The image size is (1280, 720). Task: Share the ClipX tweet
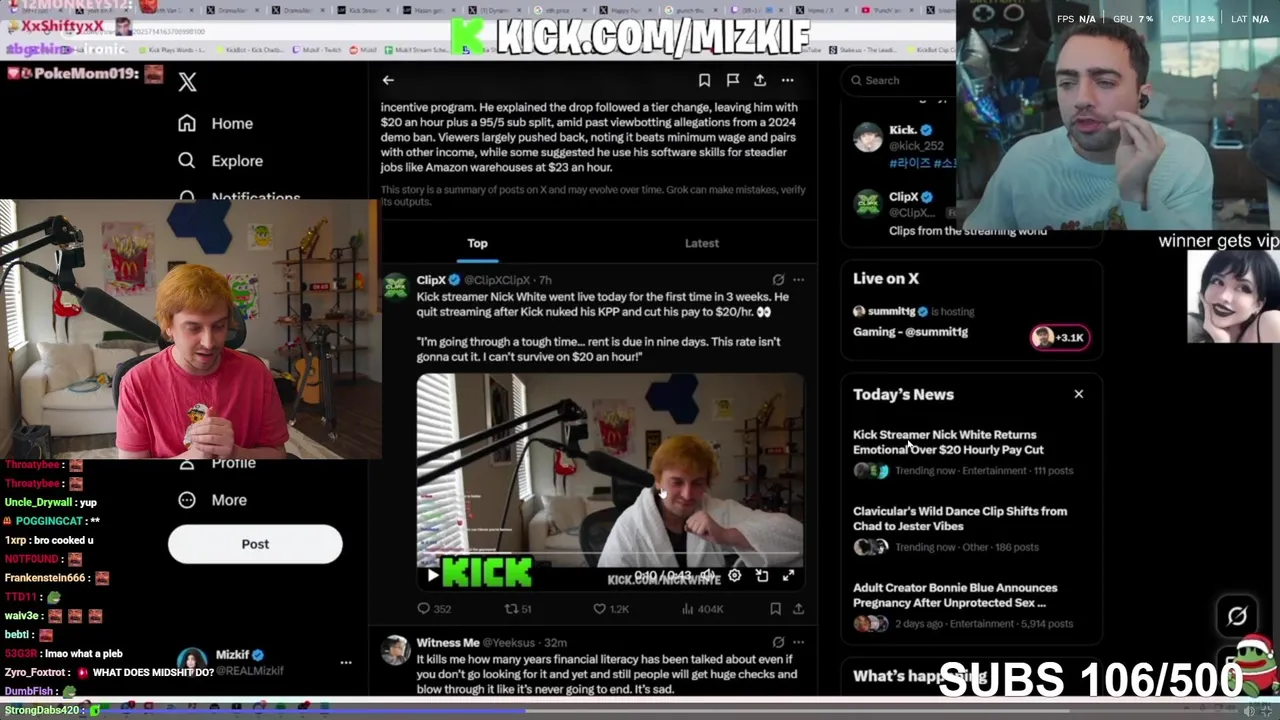(x=798, y=608)
